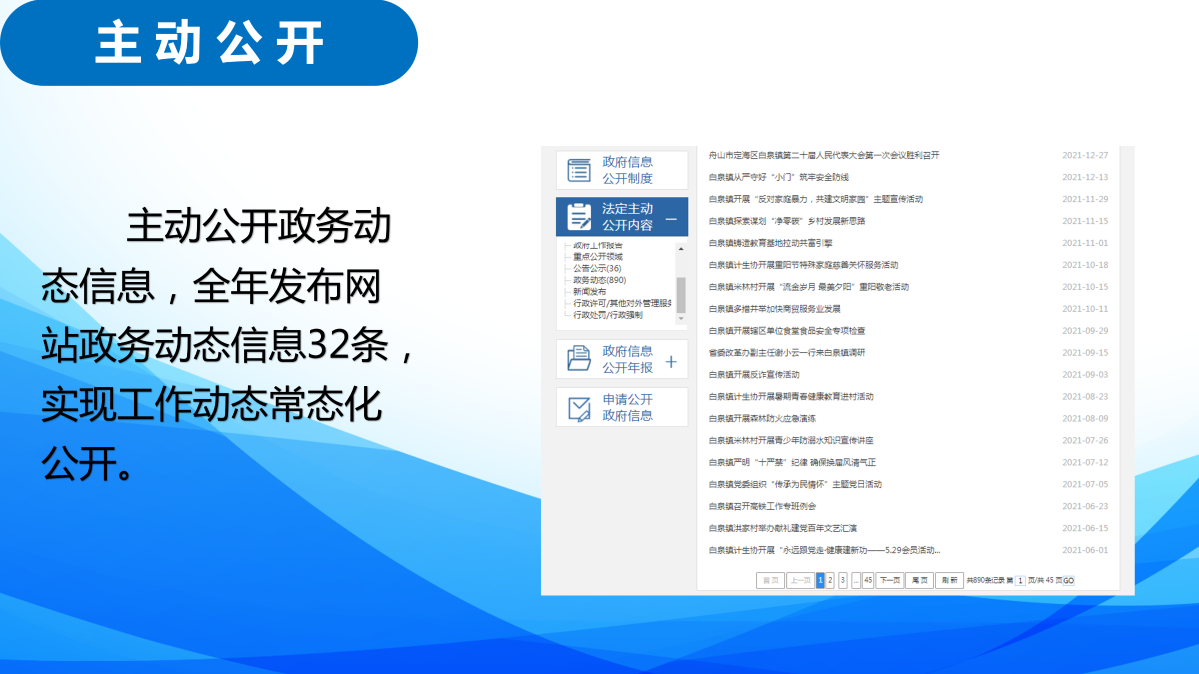Screen dimensions: 1199x674
Task: Click the 政府信息公开制度 list icon
Action: [579, 170]
